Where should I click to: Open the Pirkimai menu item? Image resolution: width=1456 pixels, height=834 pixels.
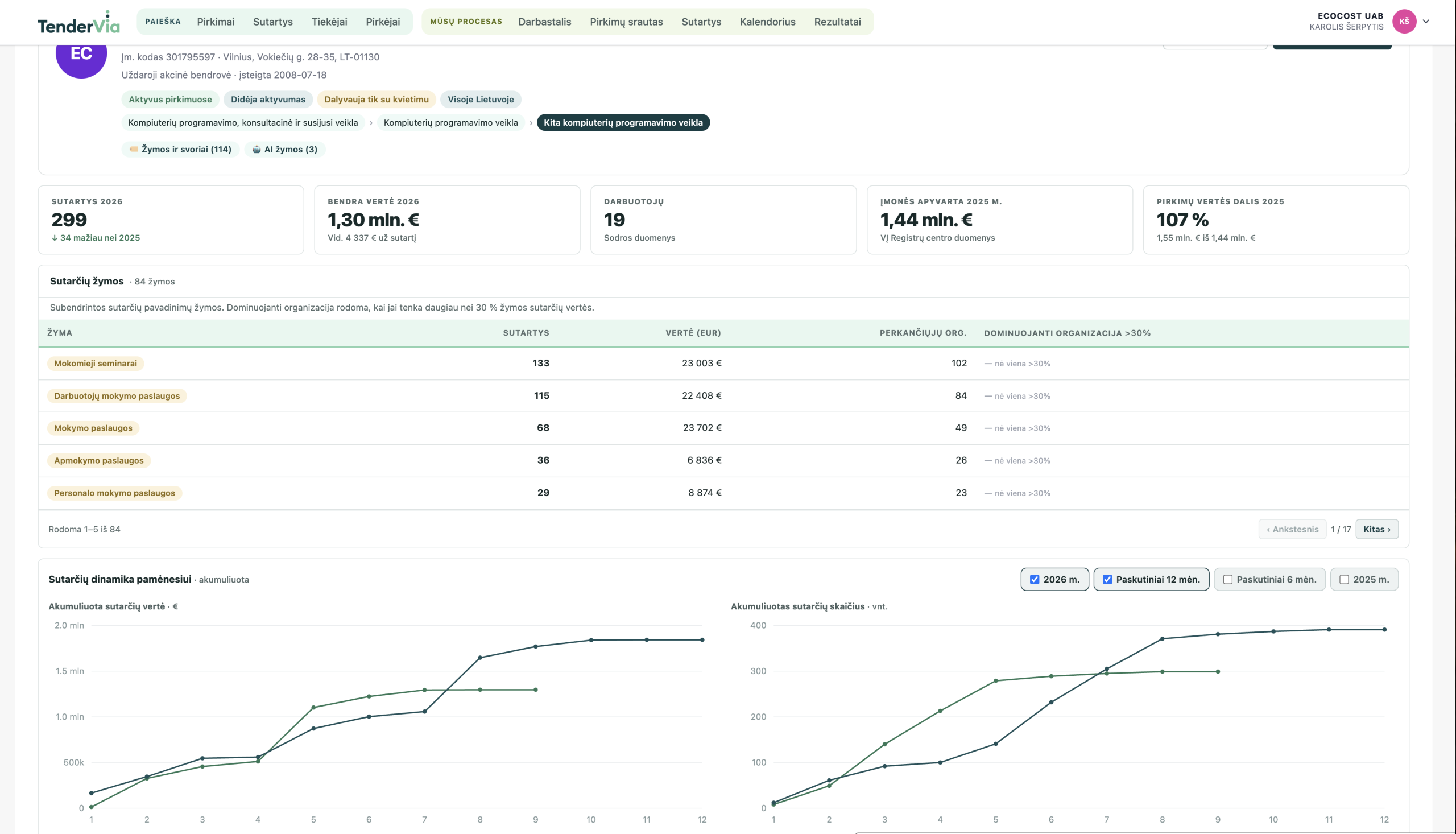tap(216, 22)
